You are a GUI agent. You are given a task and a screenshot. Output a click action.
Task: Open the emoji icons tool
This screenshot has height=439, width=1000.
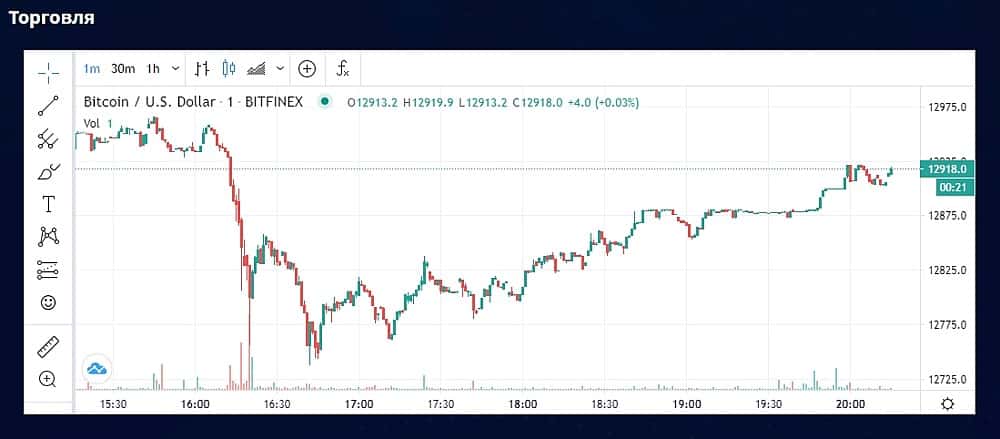coord(48,302)
